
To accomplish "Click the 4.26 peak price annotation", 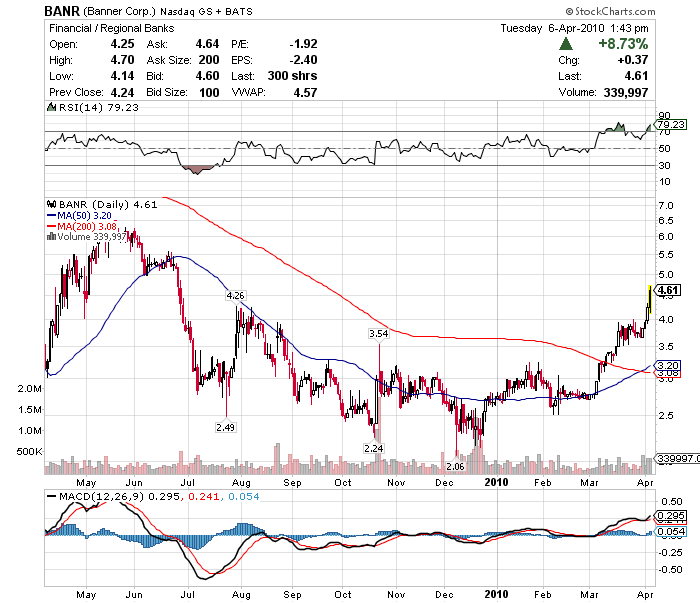I will tap(235, 295).
